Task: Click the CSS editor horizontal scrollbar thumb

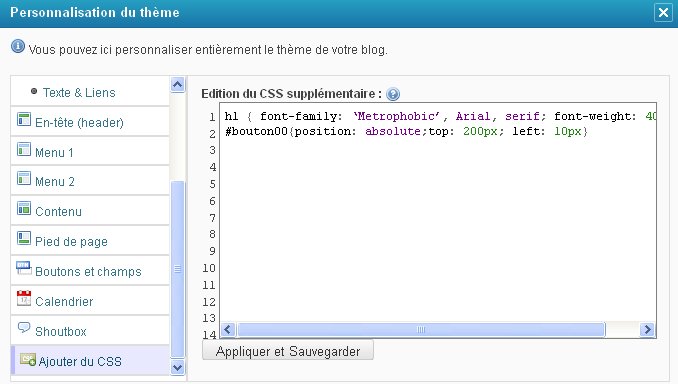Action: pyautogui.click(x=421, y=330)
